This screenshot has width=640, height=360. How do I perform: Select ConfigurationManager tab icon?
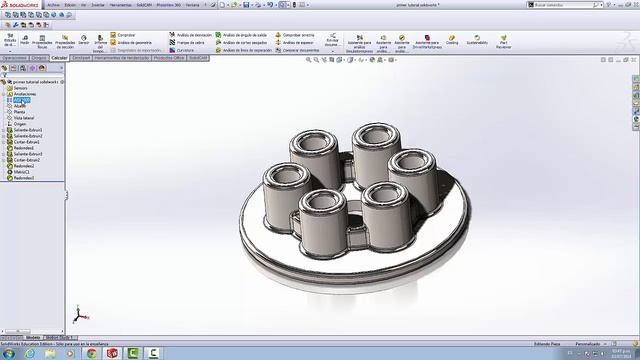[23, 68]
